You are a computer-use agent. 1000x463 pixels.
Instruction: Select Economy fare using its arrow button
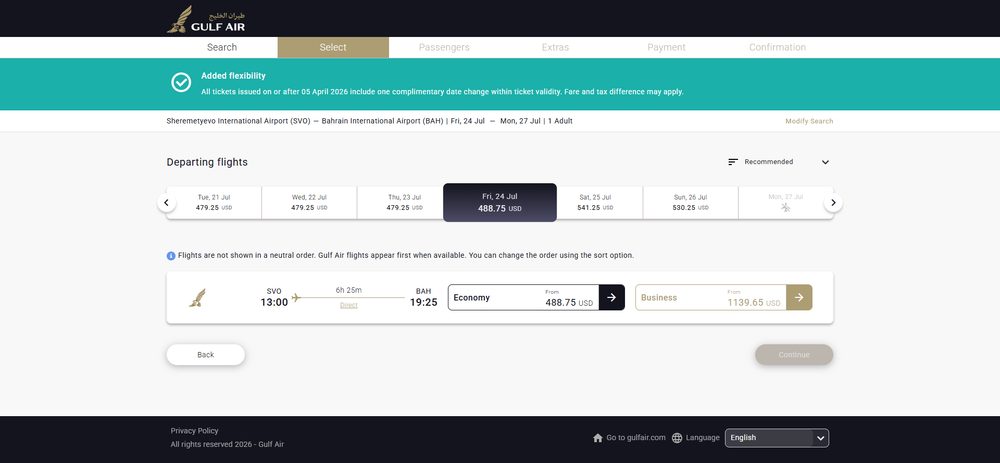click(x=612, y=297)
